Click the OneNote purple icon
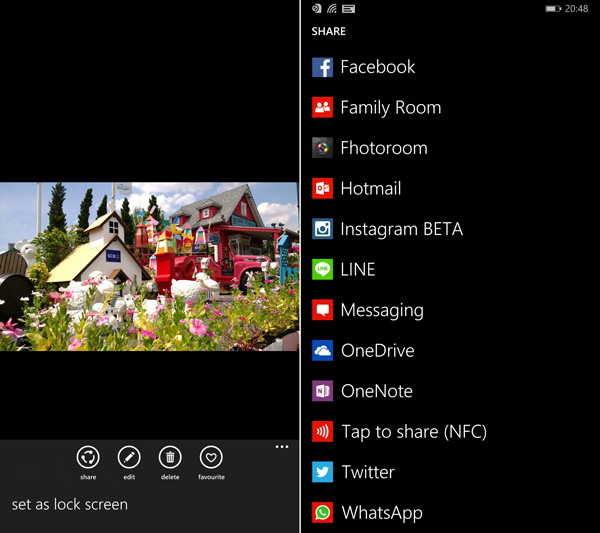Image resolution: width=600 pixels, height=533 pixels. [322, 391]
